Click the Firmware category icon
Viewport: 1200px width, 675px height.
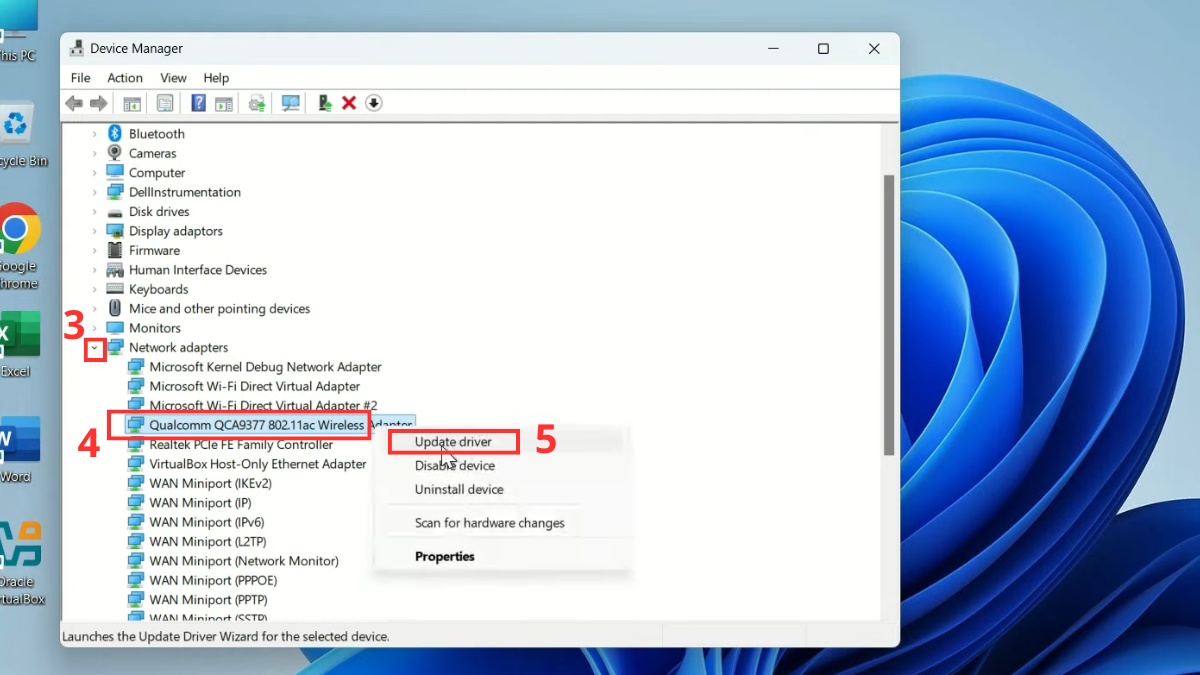tap(114, 251)
